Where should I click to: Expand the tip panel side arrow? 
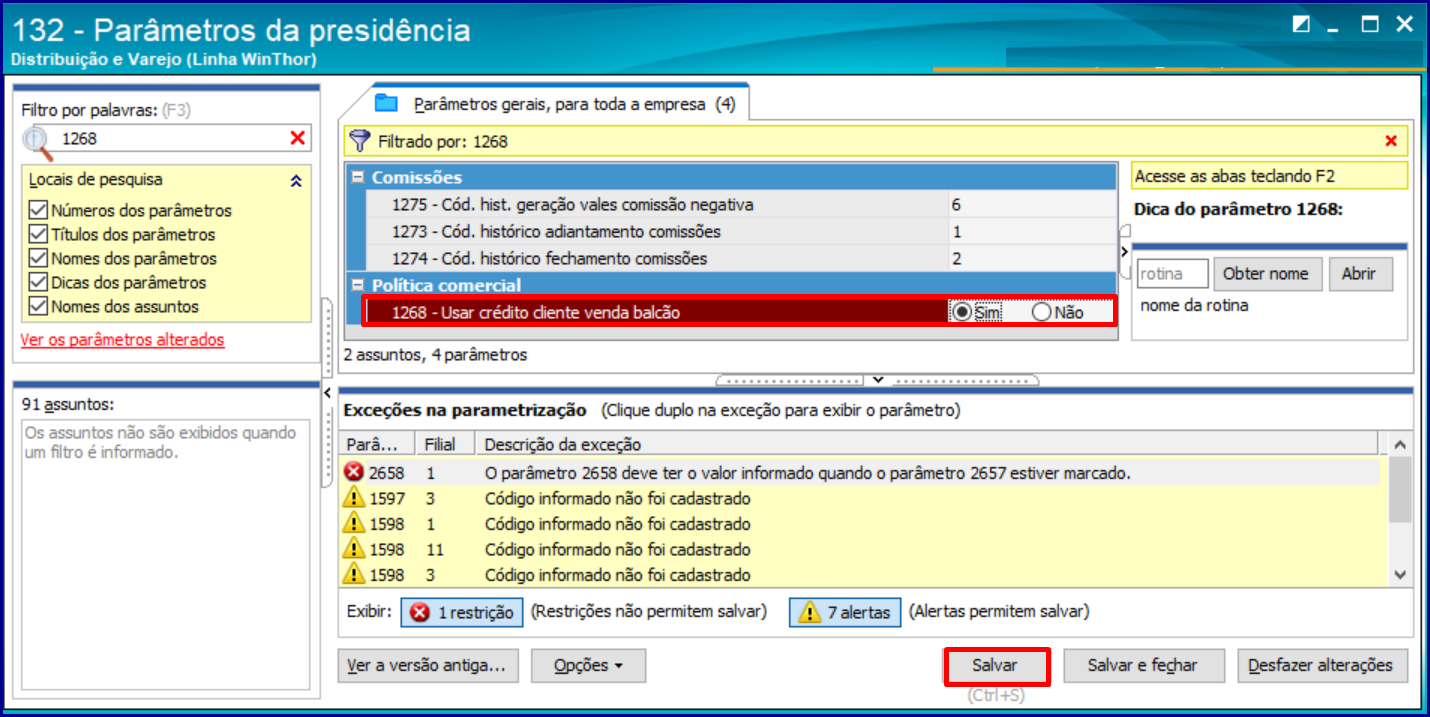point(1124,251)
